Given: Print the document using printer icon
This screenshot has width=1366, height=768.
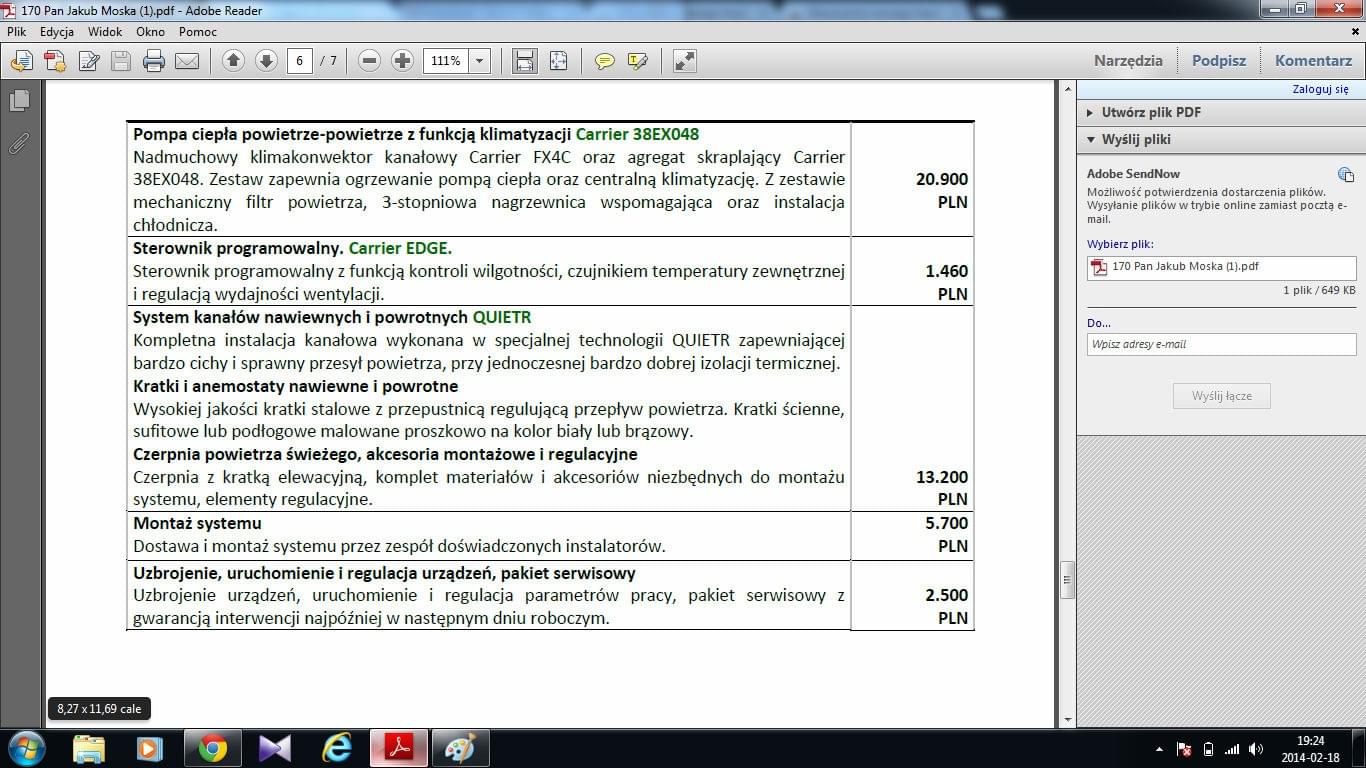Looking at the screenshot, I should tap(154, 61).
